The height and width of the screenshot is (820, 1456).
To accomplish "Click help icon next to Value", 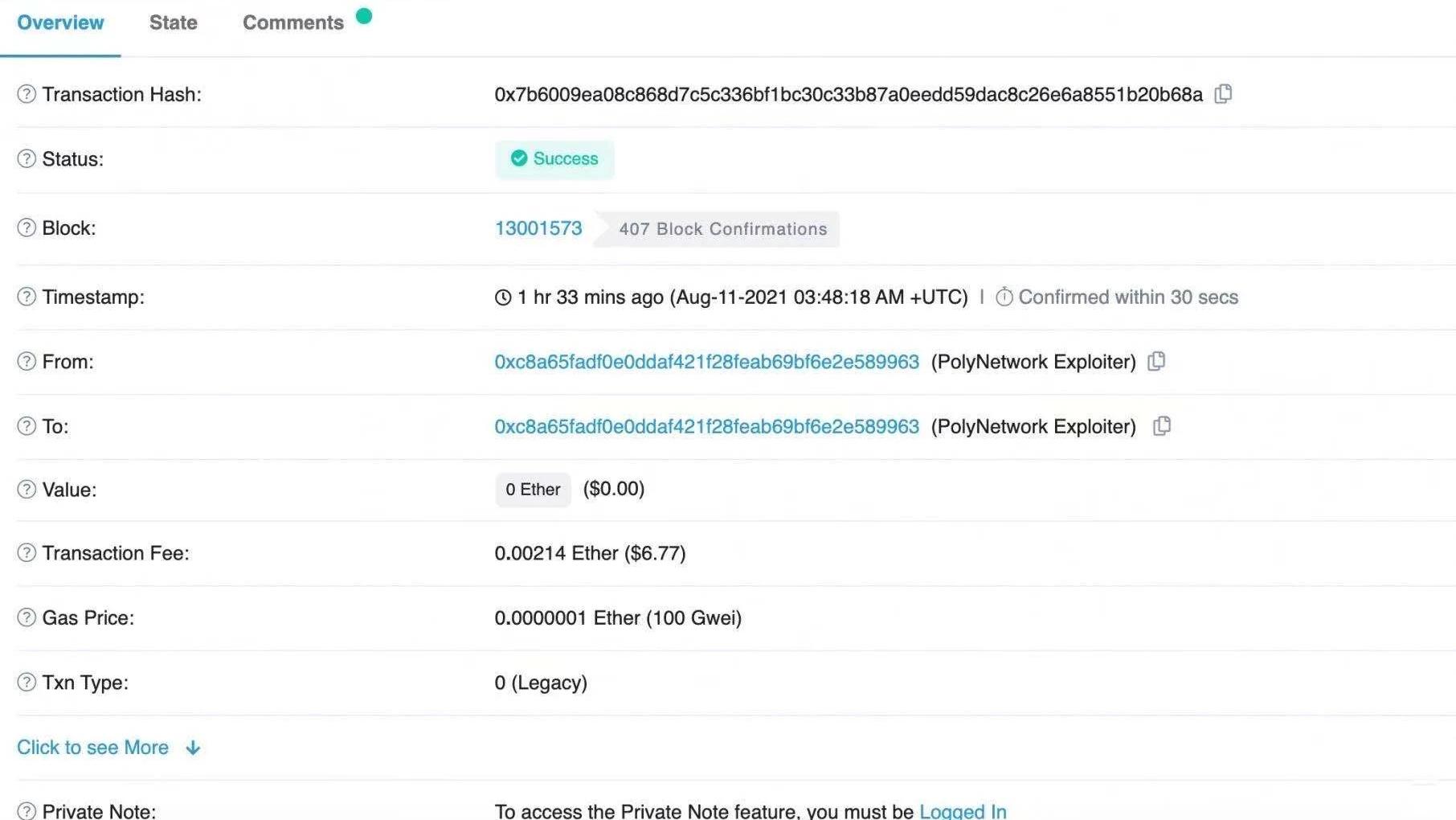I will tap(27, 490).
